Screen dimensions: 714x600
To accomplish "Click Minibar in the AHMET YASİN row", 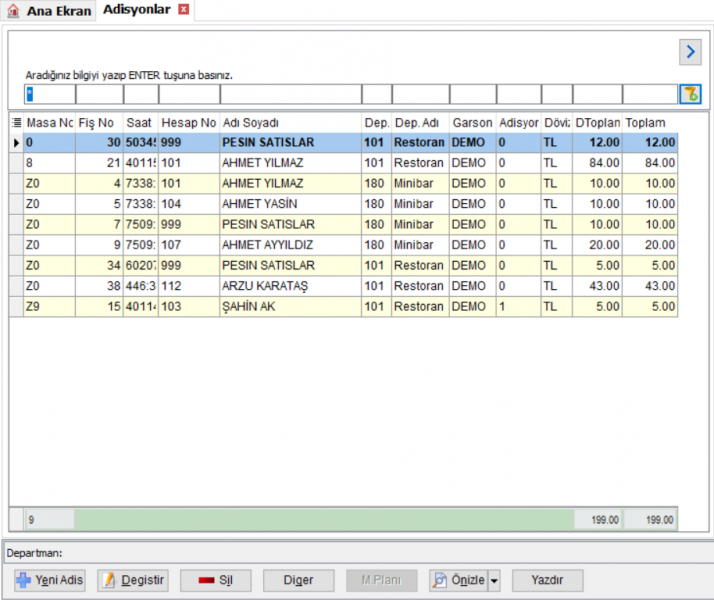I will click(x=420, y=204).
